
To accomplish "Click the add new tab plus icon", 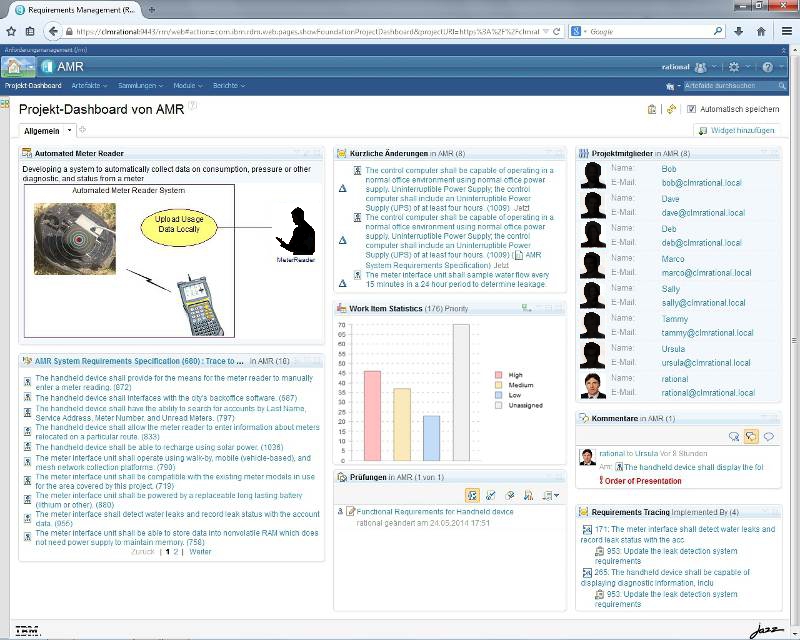I will click(x=83, y=130).
